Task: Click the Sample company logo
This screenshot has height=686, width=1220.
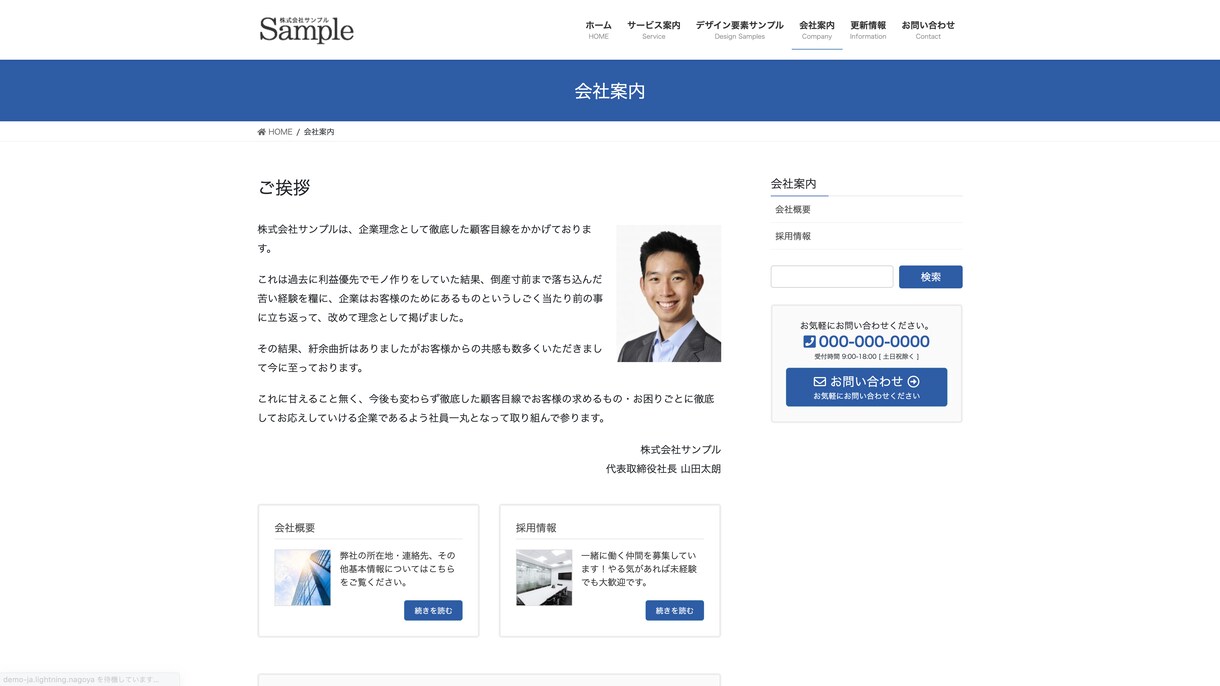Action: click(306, 29)
